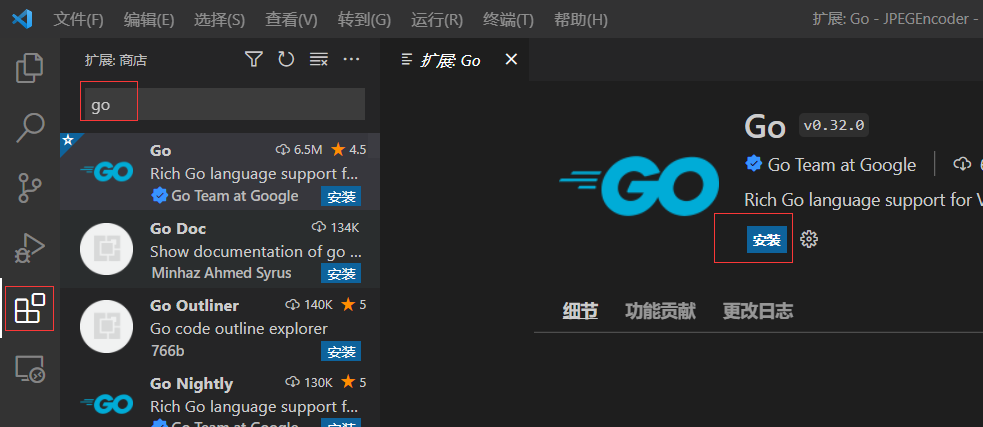Image resolution: width=983 pixels, height=427 pixels.
Task: Select the Go Nightly extension row
Action: [220, 397]
